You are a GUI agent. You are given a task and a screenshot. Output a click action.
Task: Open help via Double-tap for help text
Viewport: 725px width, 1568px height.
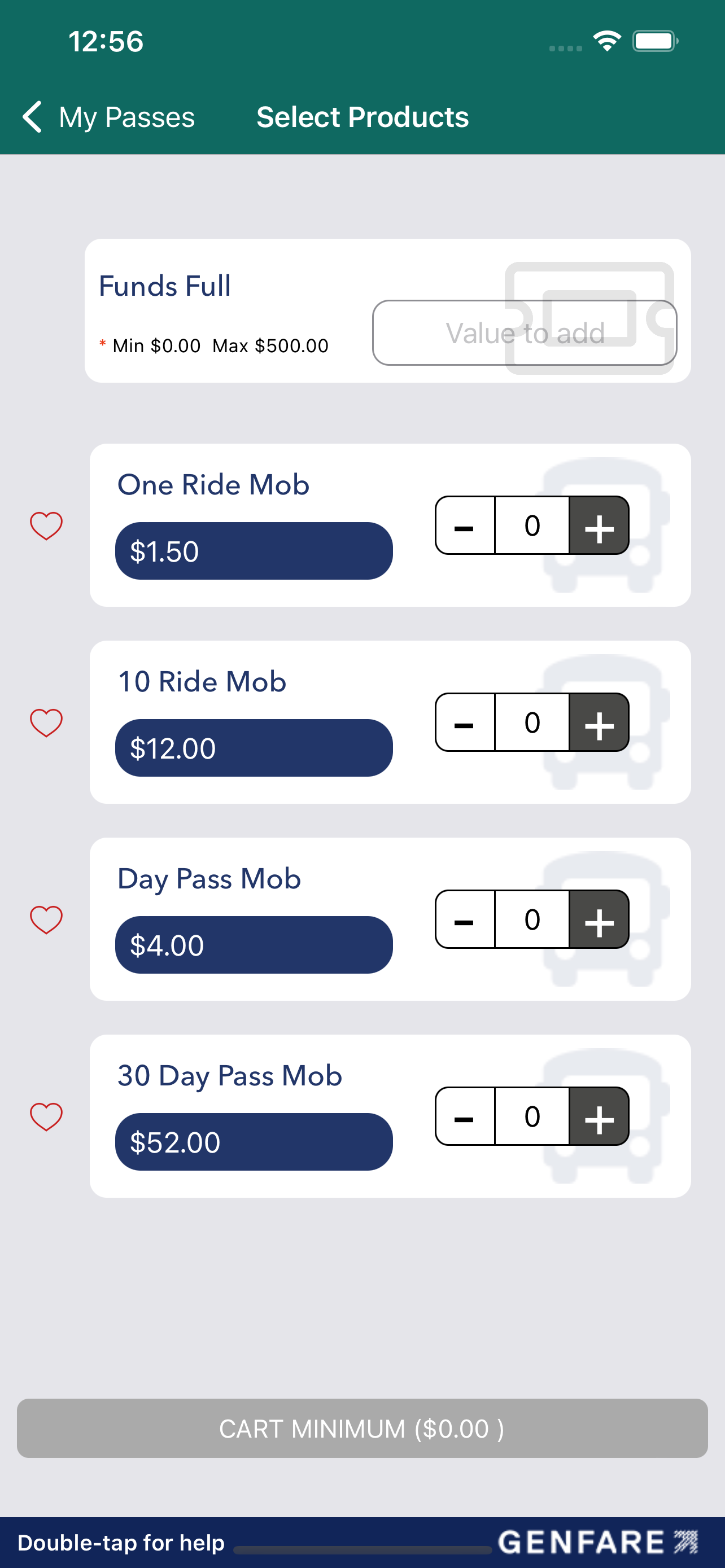[121, 1543]
